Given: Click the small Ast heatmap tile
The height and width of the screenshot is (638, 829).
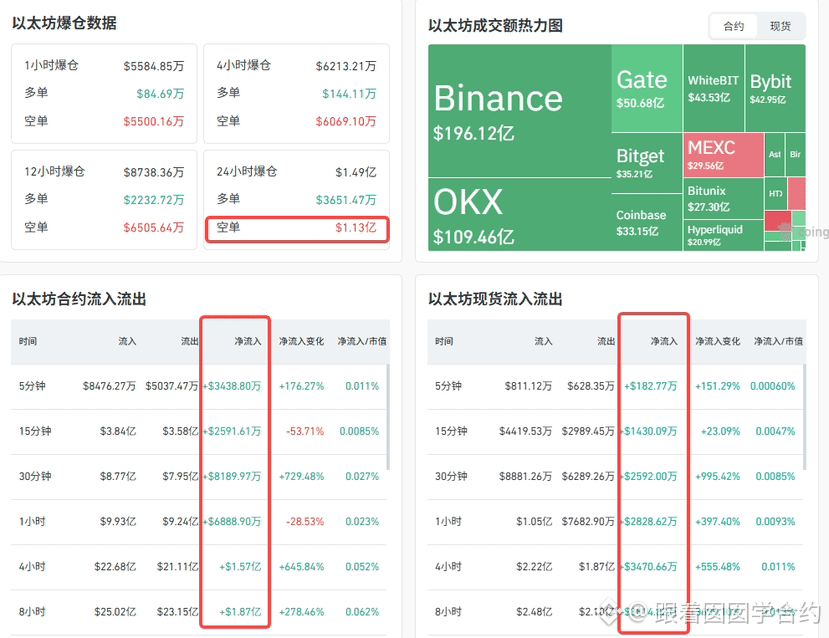Looking at the screenshot, I should (x=775, y=154).
